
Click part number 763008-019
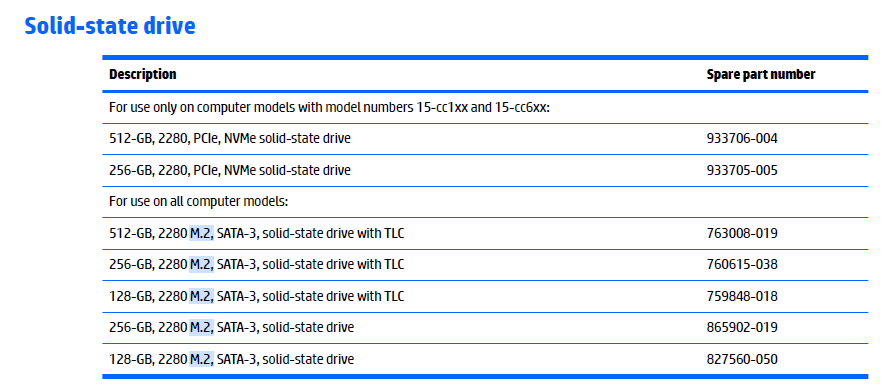pos(742,233)
